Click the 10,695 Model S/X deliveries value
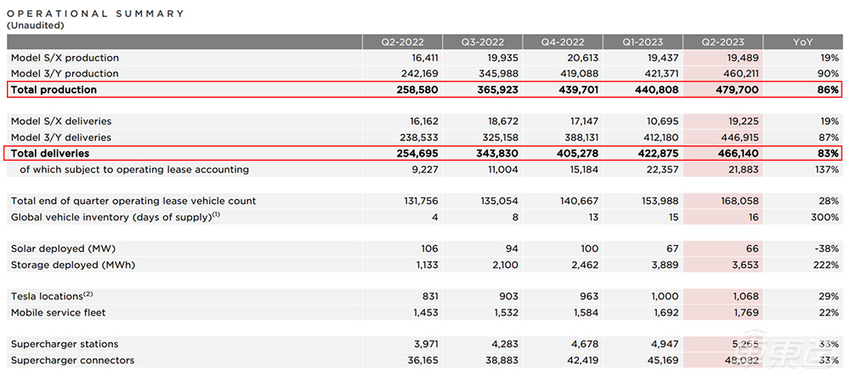 pos(662,121)
